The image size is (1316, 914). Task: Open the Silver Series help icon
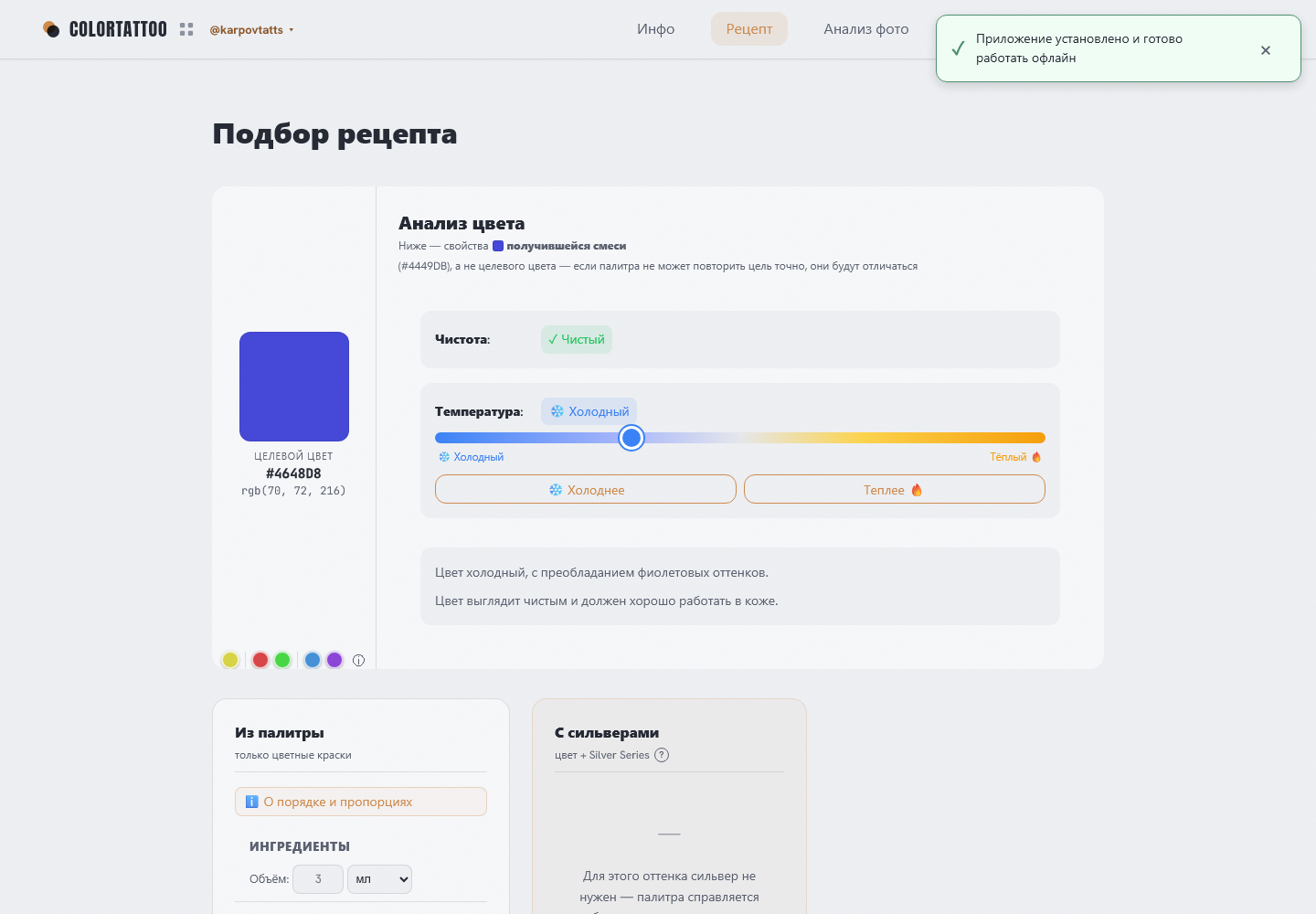662,755
